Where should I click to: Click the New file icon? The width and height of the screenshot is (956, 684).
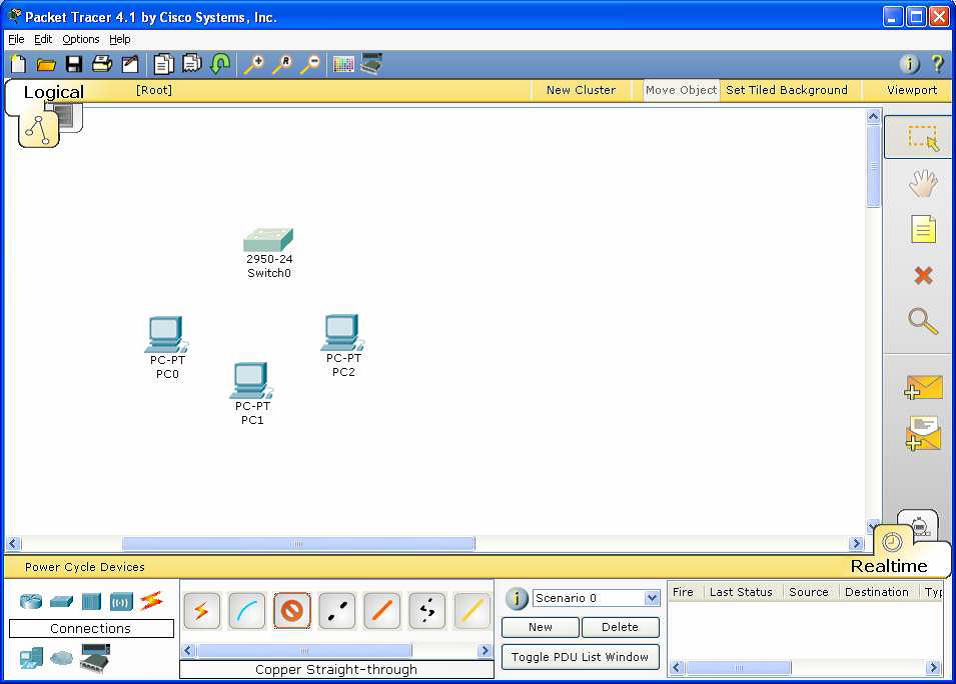pos(18,64)
